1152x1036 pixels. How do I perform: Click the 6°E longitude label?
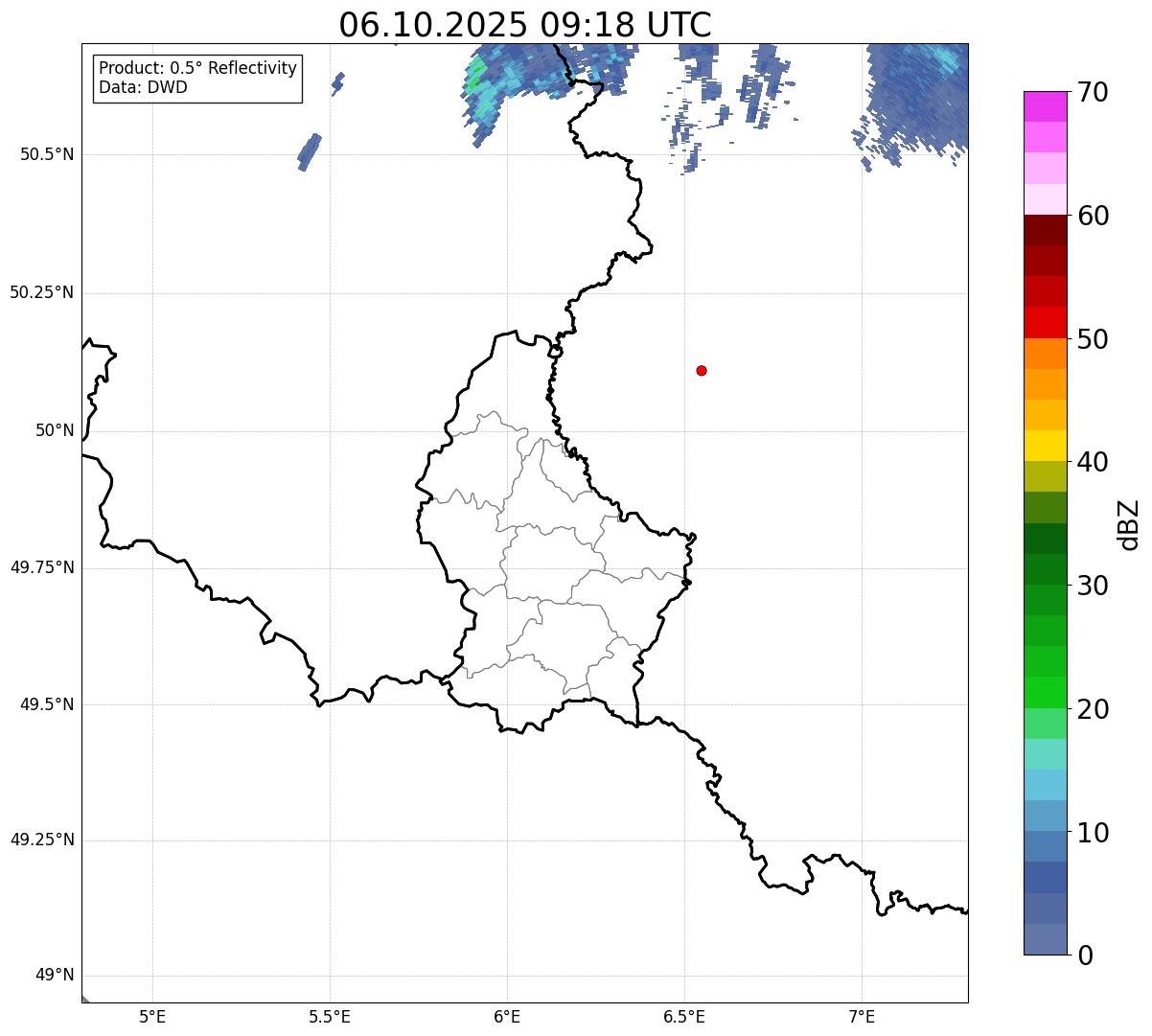pos(507,1017)
